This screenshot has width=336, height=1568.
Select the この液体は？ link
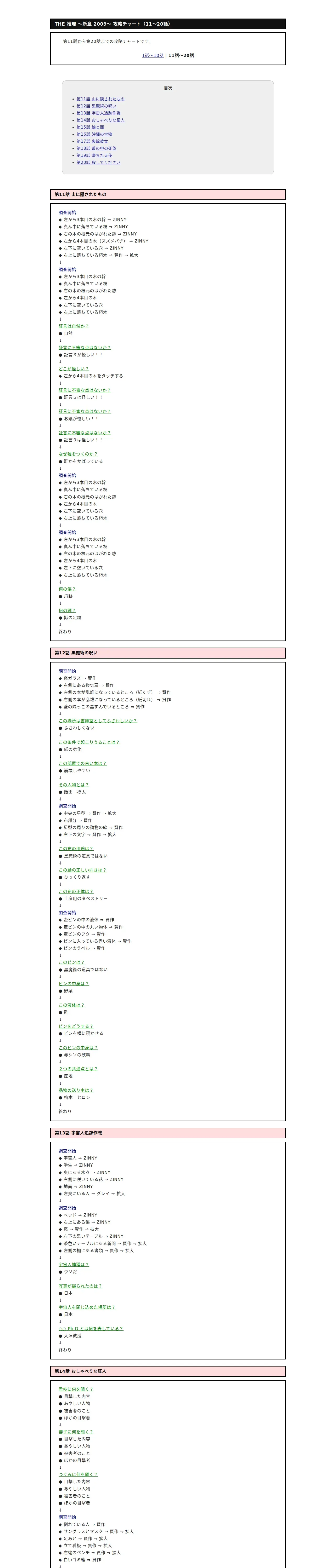click(71, 1005)
